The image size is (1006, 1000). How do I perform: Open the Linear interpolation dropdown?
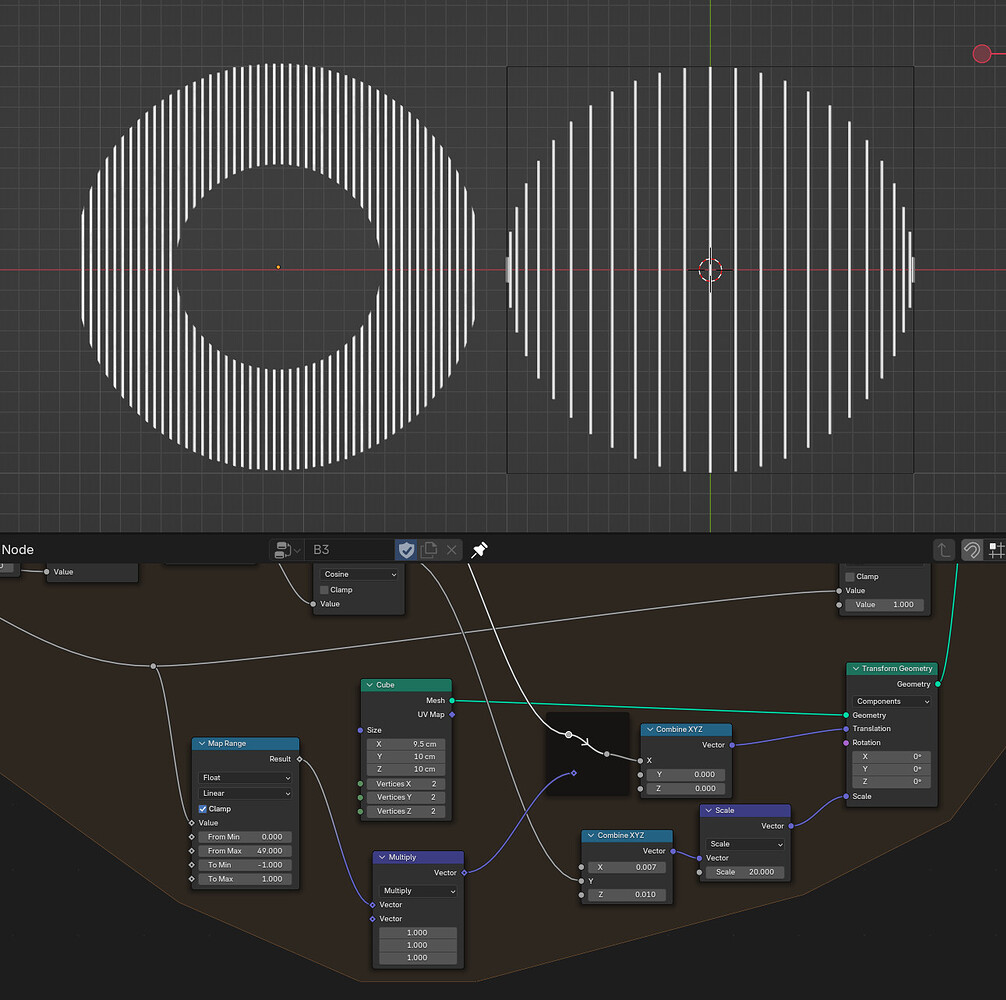(x=246, y=793)
